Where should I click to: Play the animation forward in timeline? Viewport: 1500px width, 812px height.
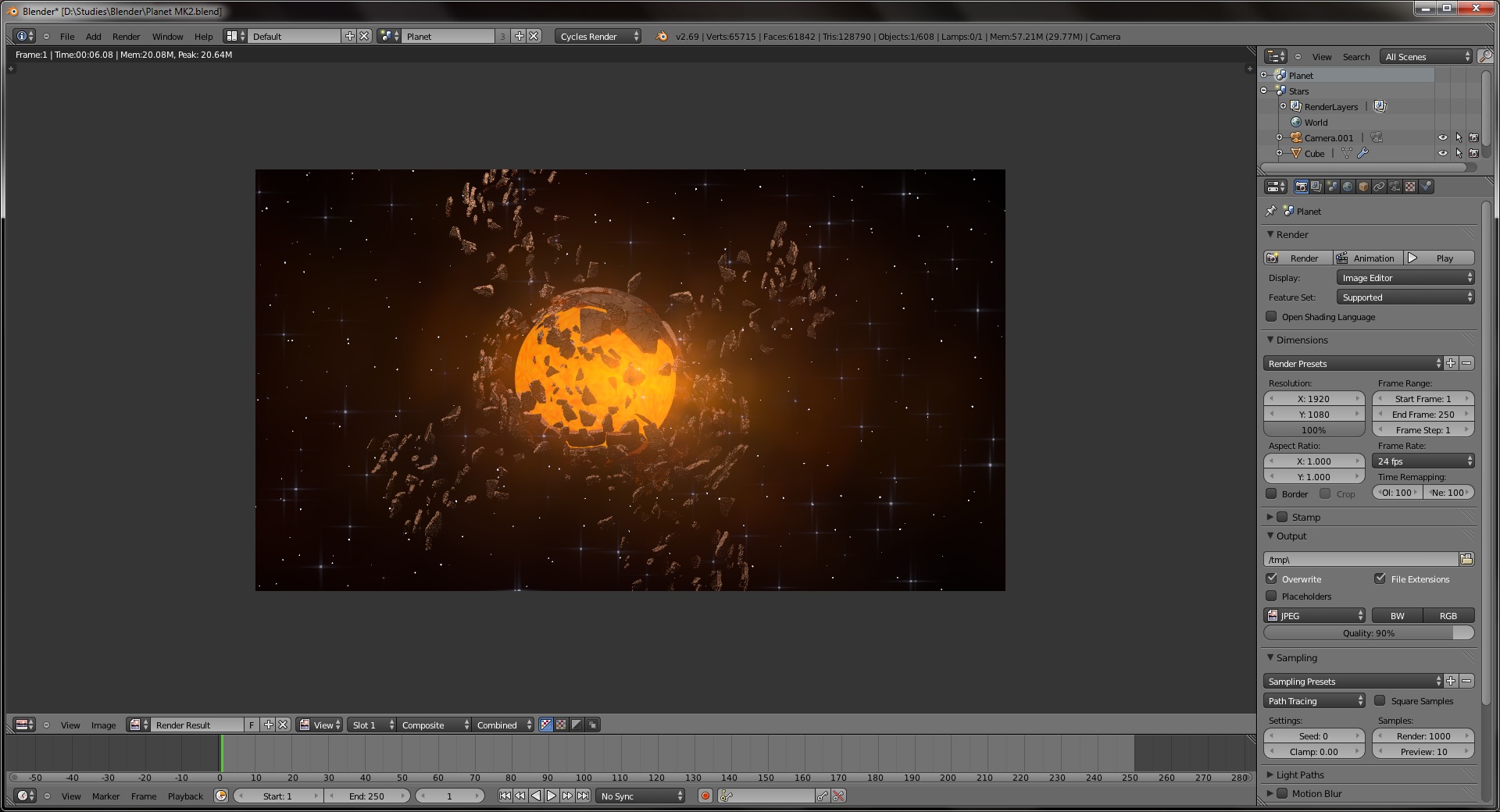[x=552, y=796]
